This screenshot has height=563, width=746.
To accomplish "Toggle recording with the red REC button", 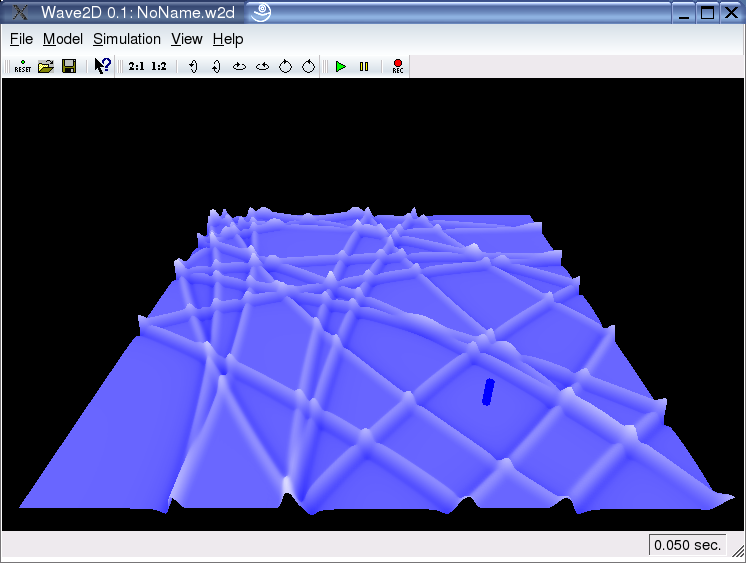I will (x=398, y=66).
